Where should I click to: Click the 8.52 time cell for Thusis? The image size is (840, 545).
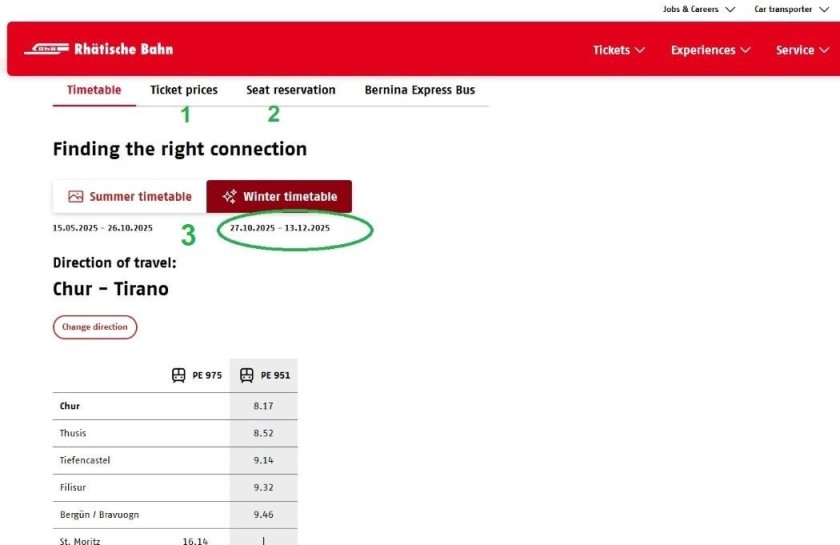264,433
